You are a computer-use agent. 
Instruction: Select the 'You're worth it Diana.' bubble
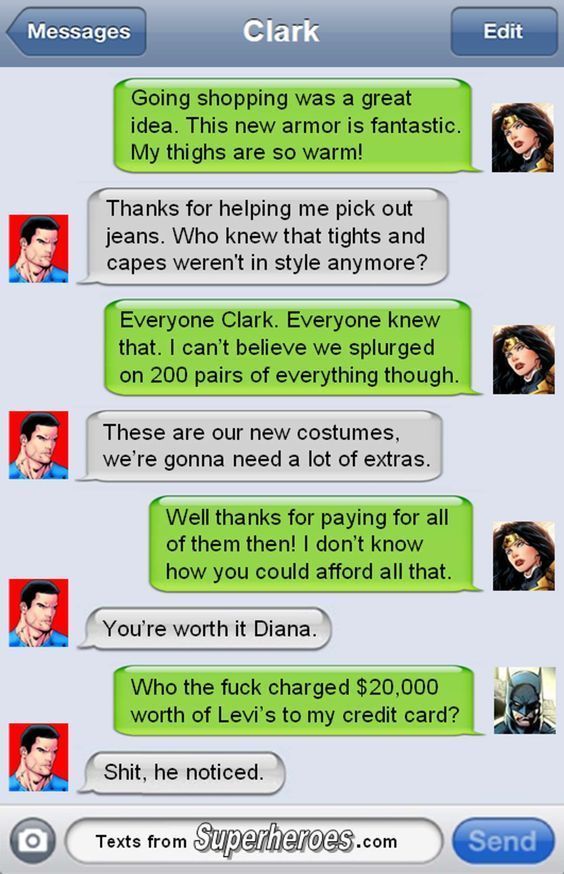(205, 629)
